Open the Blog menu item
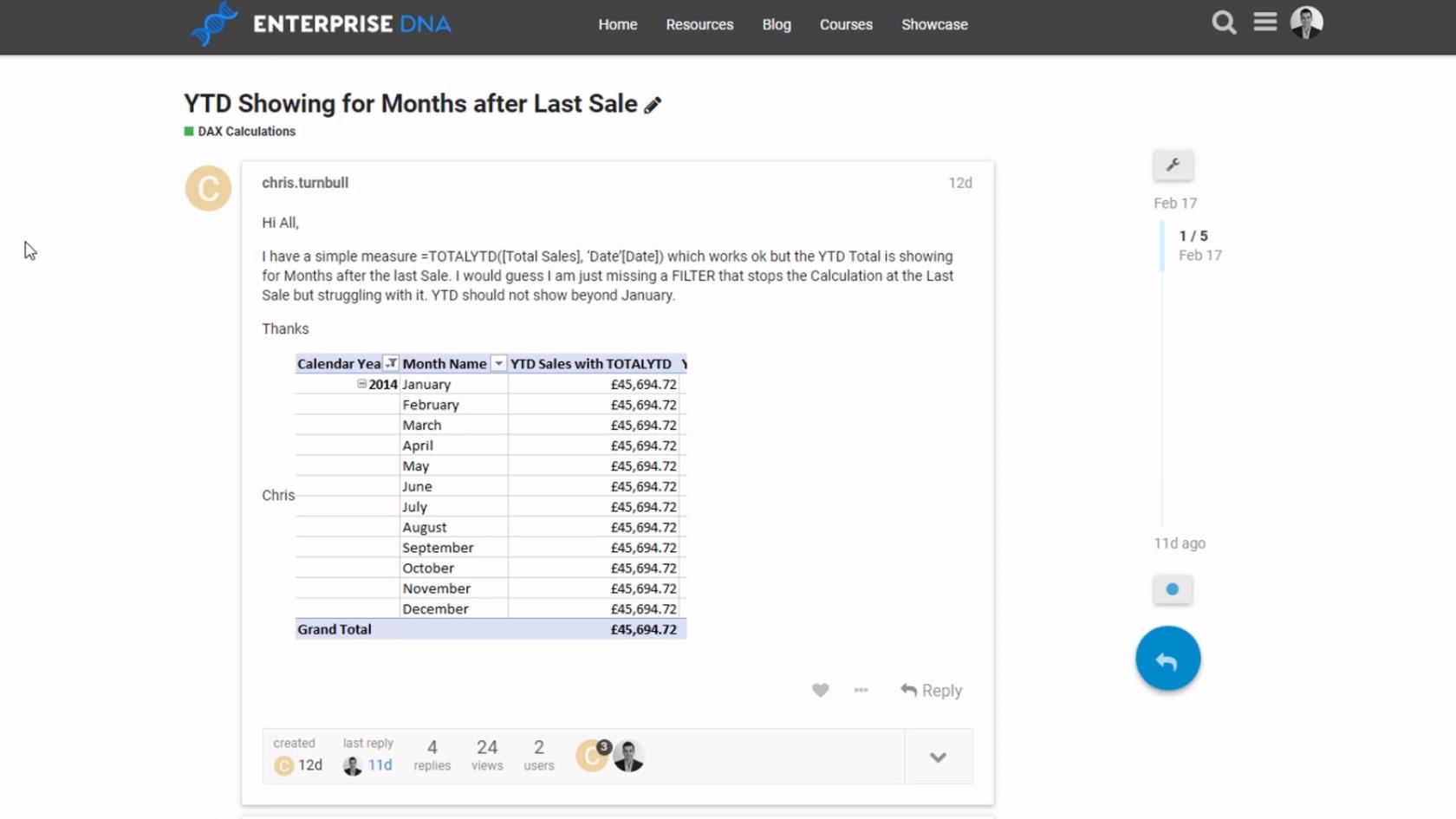This screenshot has height=819, width=1456. click(x=777, y=24)
